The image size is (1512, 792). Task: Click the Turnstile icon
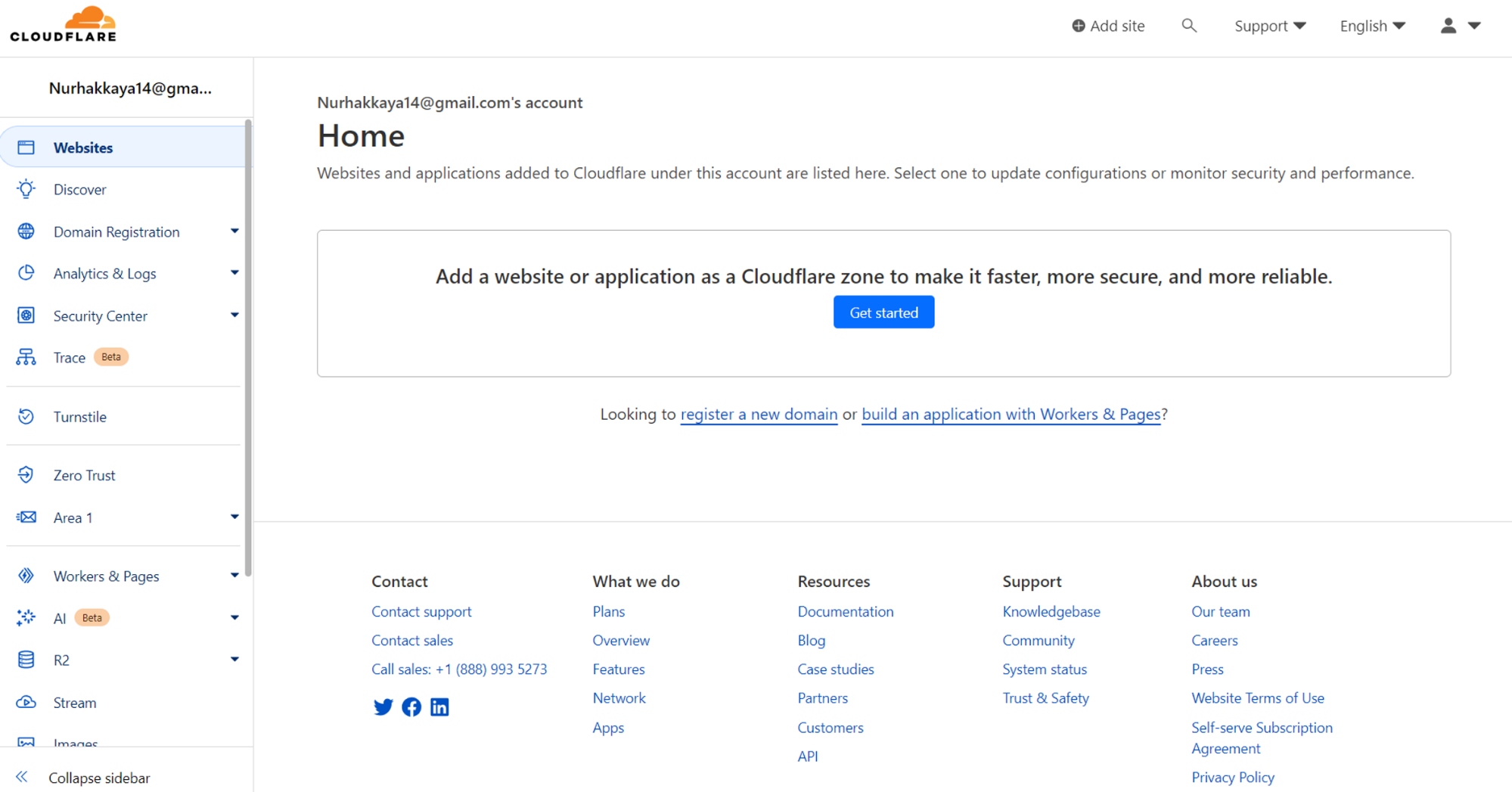[26, 416]
